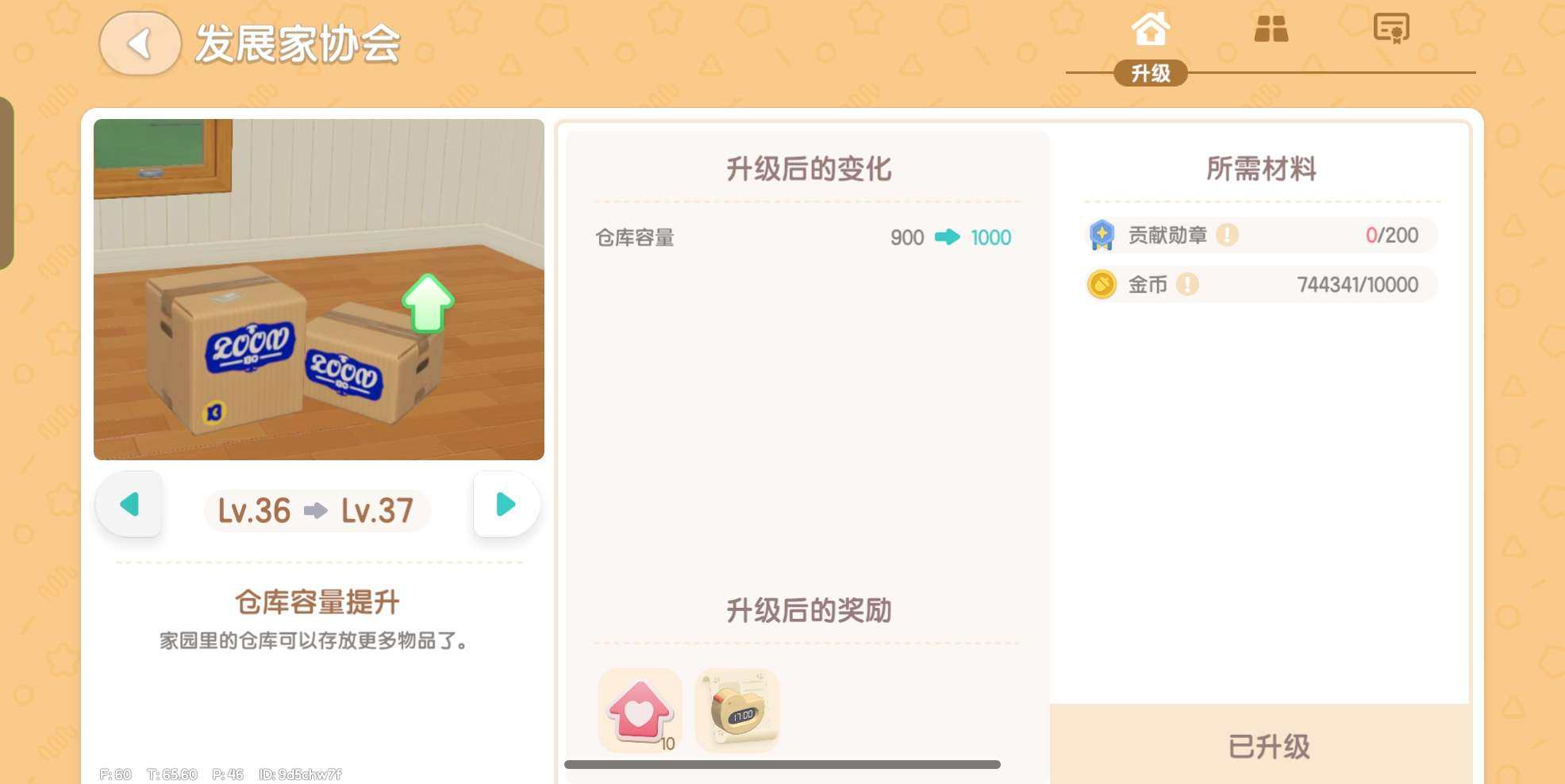
Task: Go back with the round back arrow button
Action: (140, 44)
